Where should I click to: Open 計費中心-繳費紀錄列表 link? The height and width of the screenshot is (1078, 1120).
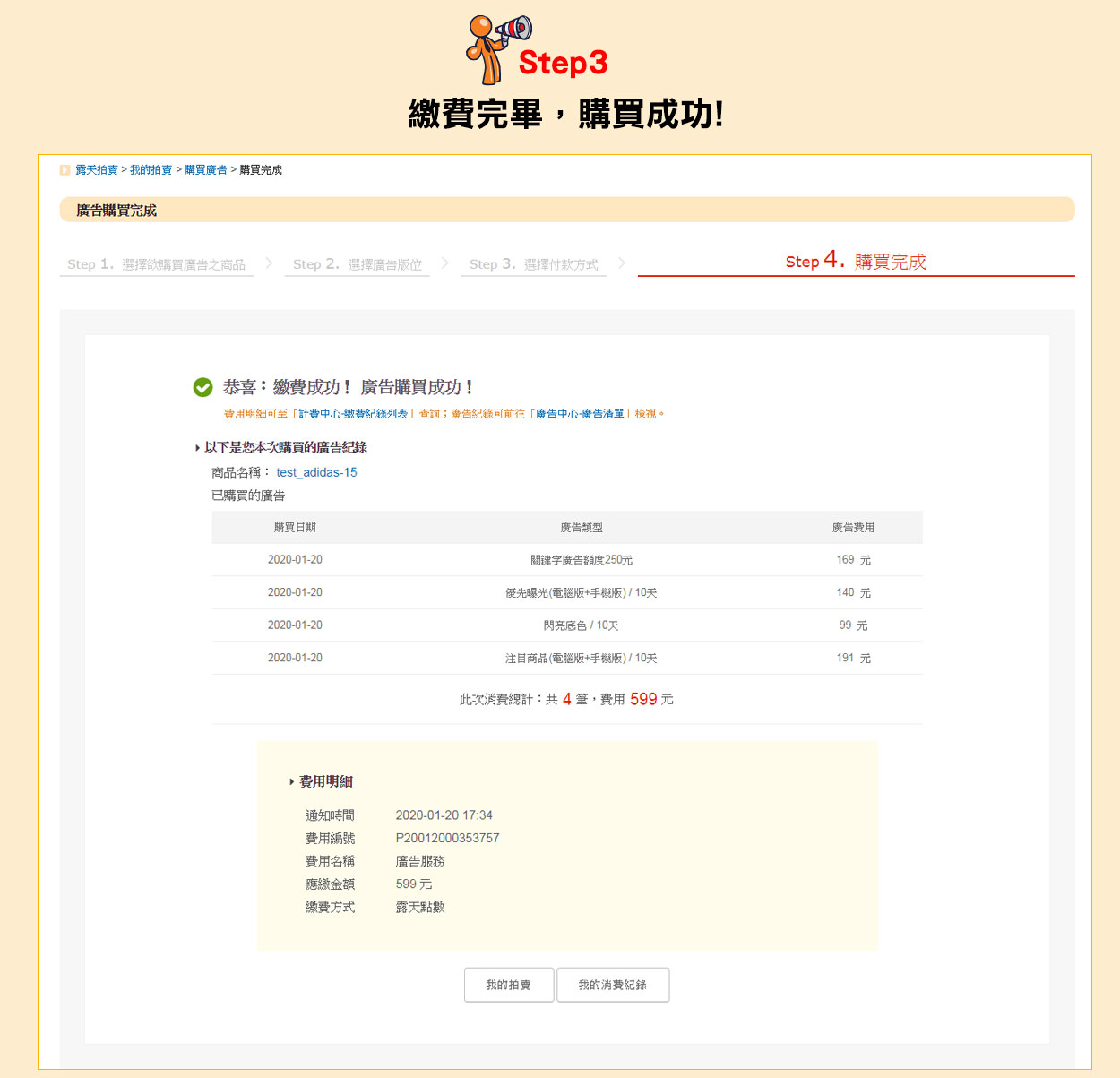click(x=353, y=414)
